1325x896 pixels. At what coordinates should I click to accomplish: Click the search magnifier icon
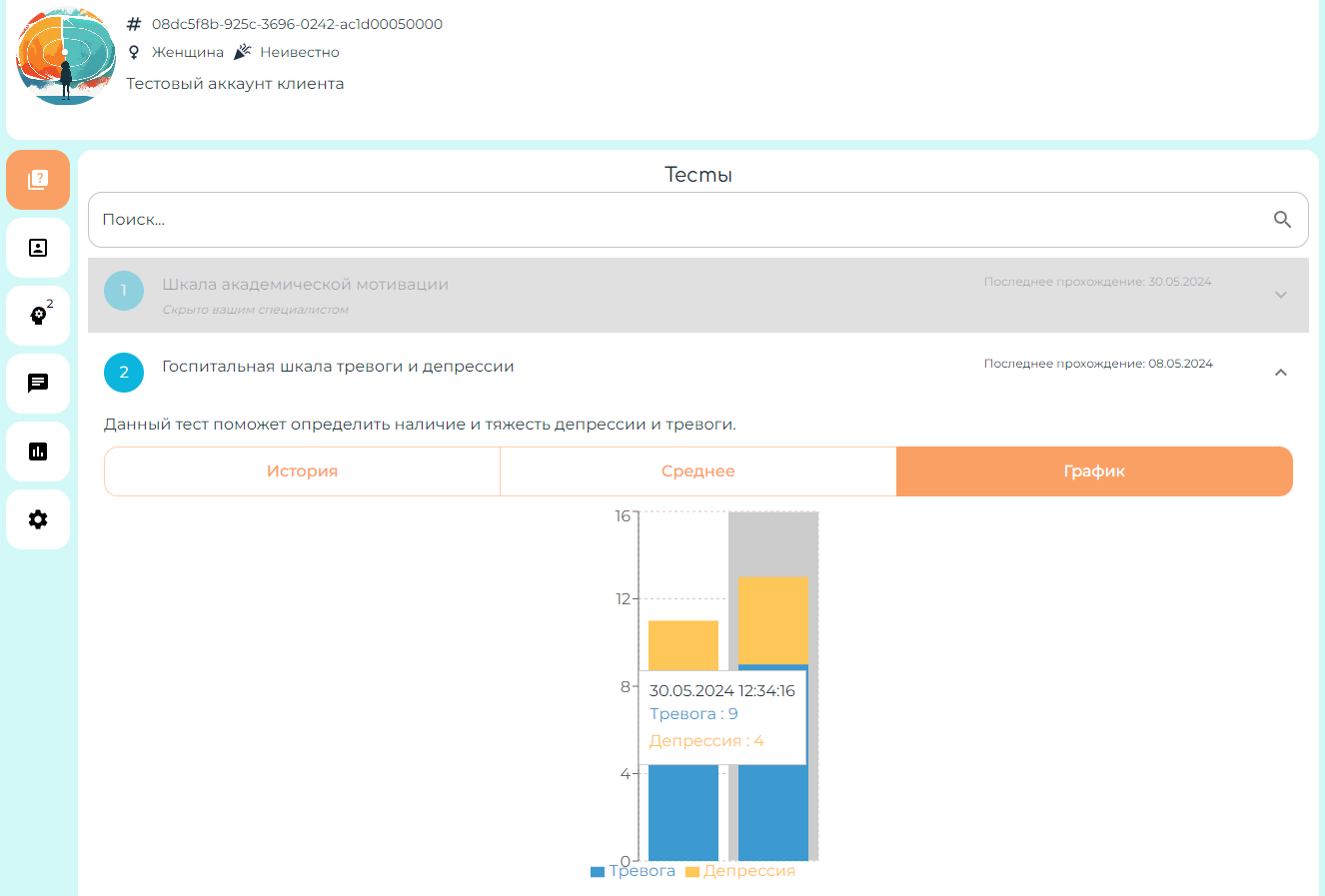coord(1283,220)
